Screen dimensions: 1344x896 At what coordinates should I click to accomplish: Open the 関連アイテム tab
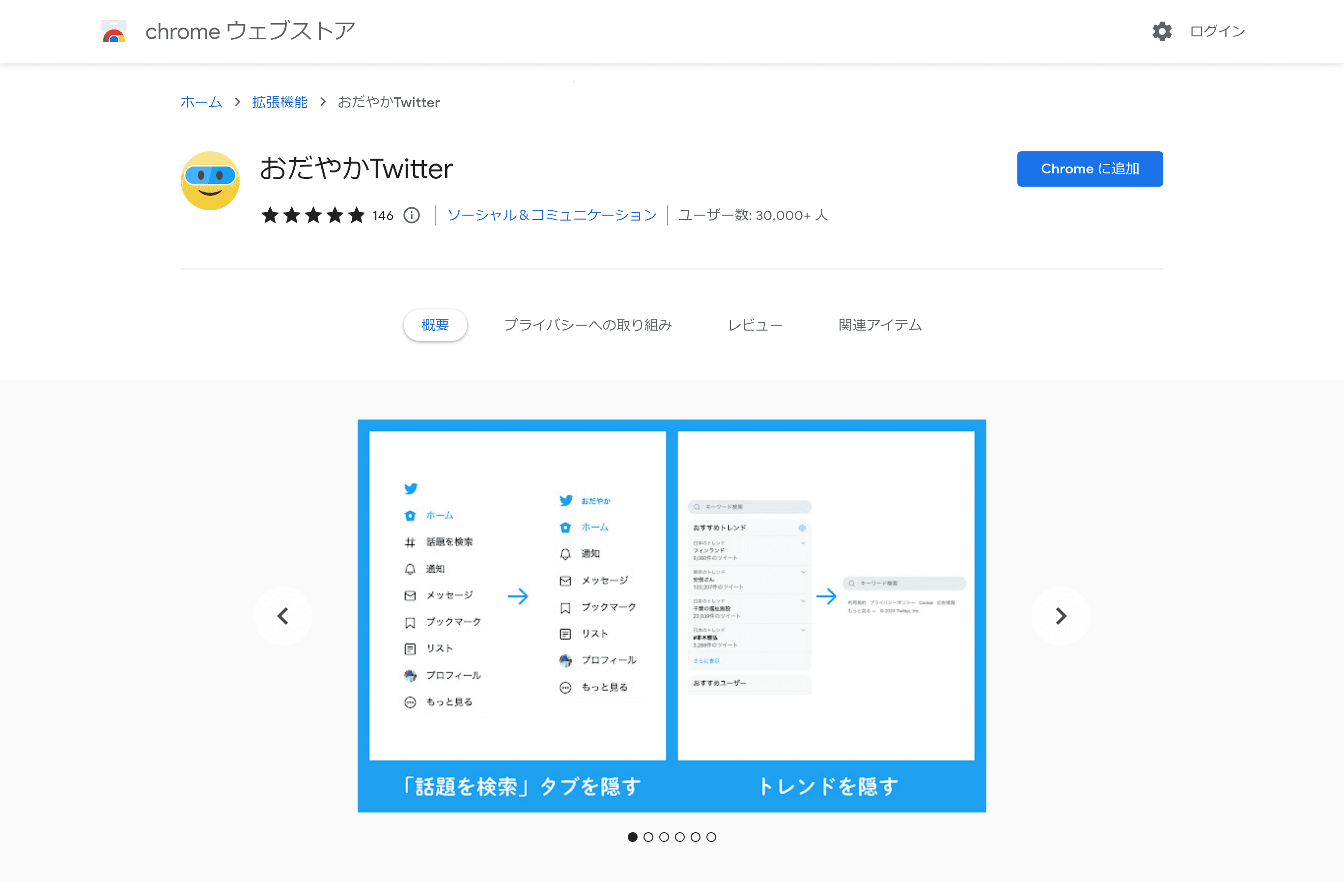[880, 325]
